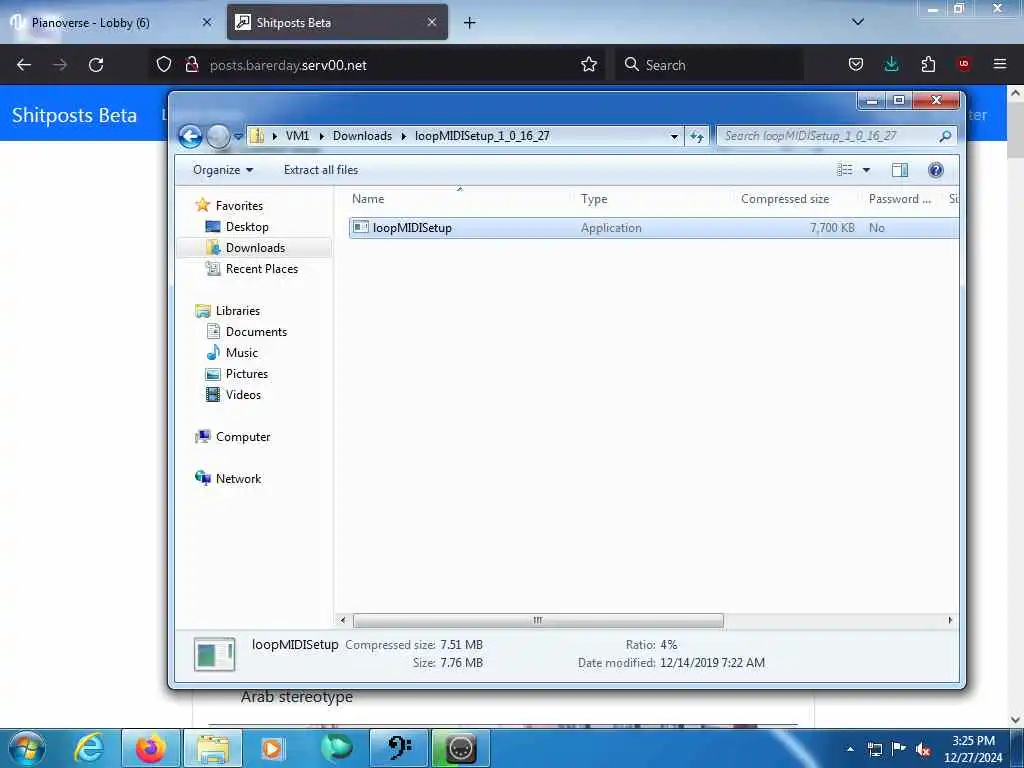1024x768 pixels.
Task: Go back in the Explorer window
Action: (x=190, y=136)
